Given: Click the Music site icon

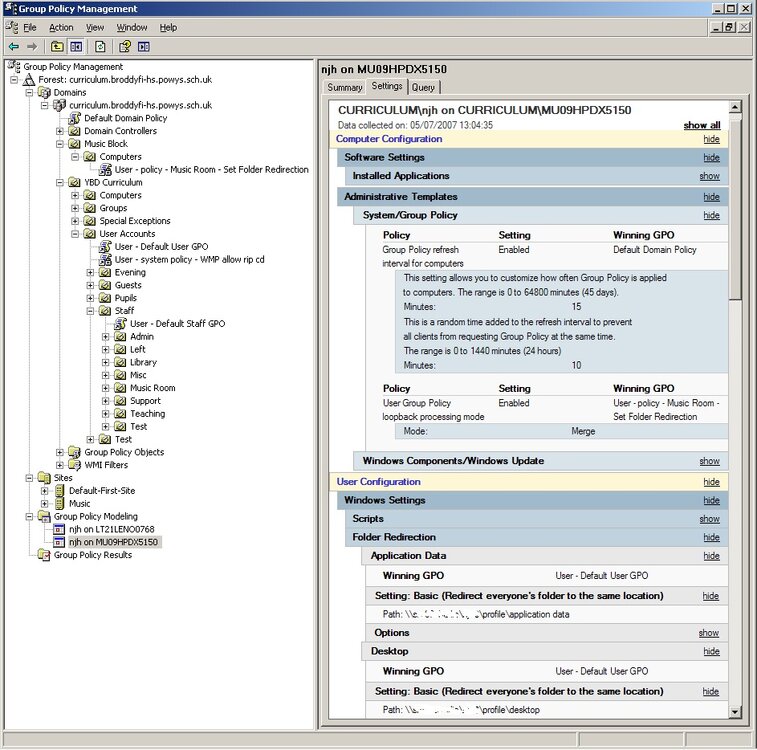Looking at the screenshot, I should coord(59,504).
